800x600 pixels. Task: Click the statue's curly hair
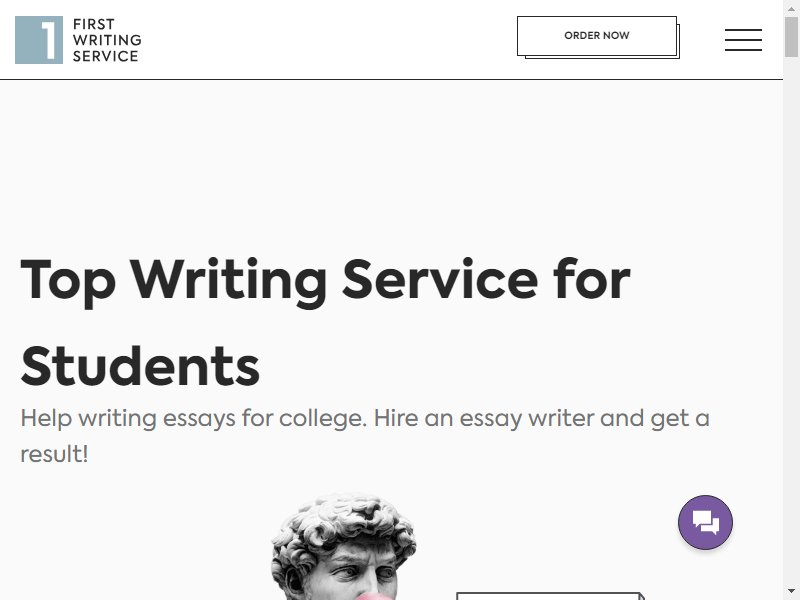coord(344,520)
